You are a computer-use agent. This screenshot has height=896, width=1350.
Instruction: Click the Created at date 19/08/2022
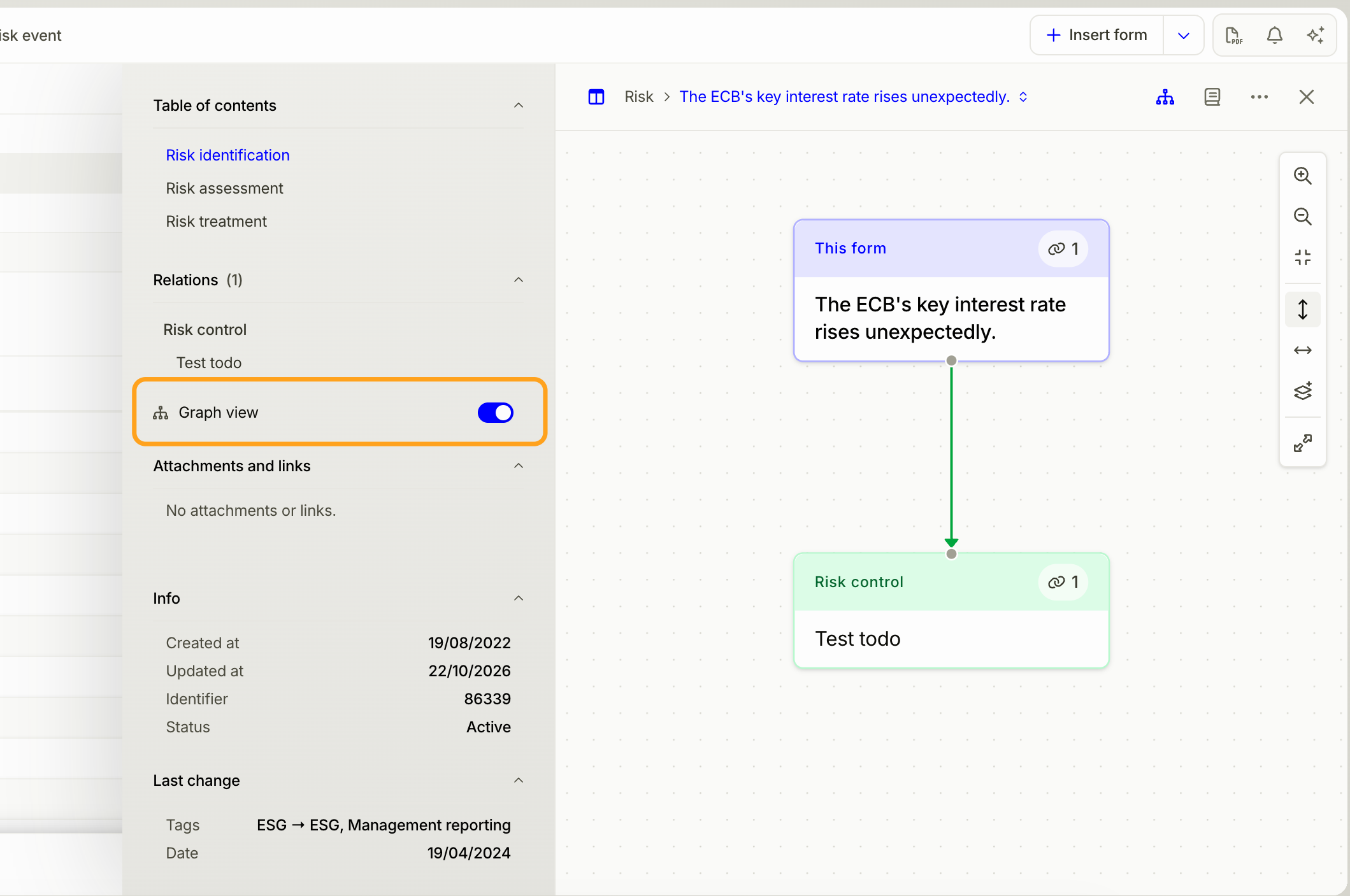click(x=470, y=643)
